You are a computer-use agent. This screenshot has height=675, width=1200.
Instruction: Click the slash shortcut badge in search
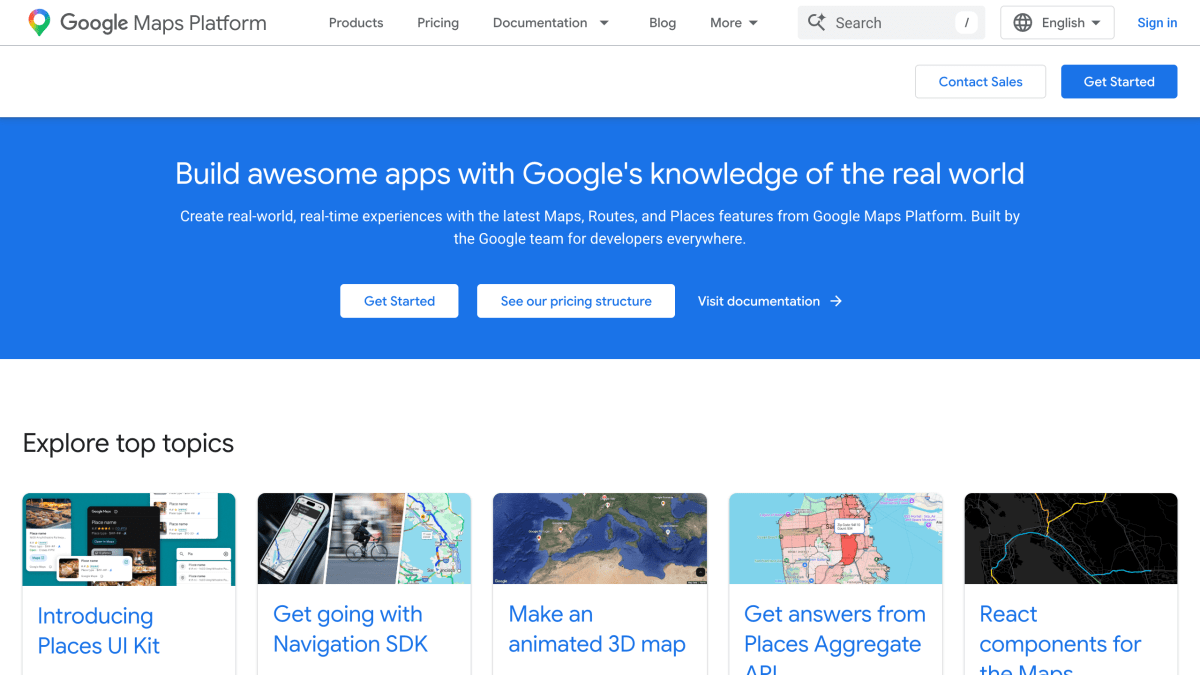pos(966,22)
